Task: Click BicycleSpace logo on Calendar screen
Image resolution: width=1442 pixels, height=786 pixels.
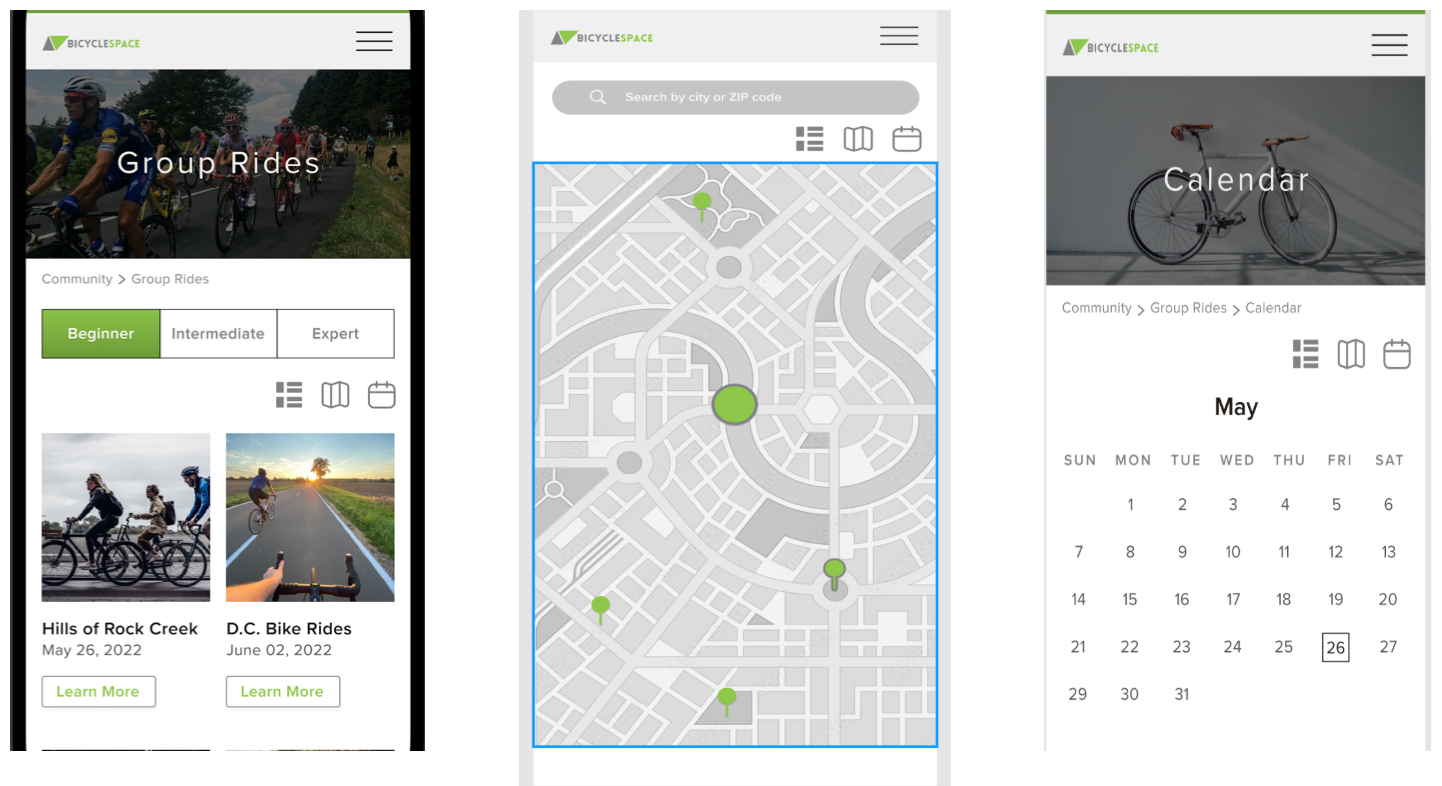Action: 1110,47
